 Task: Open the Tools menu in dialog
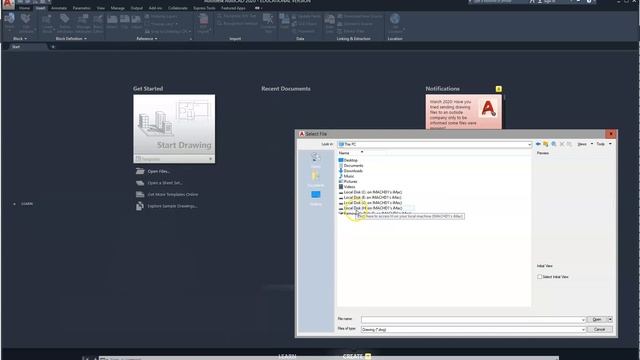(x=603, y=144)
